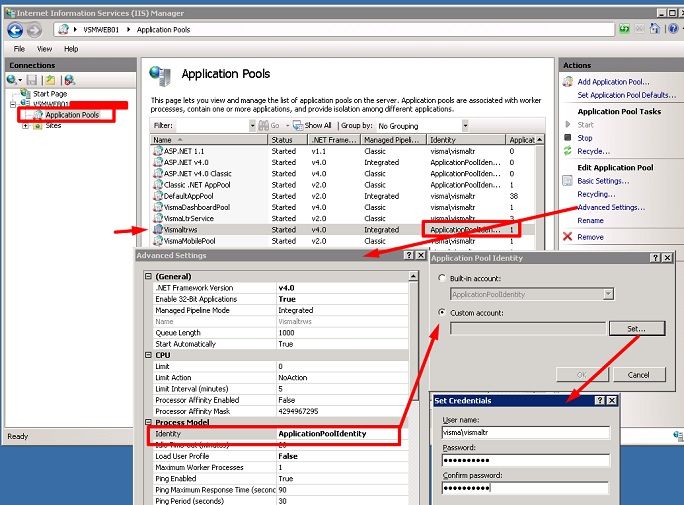Expand the Sites tree node
Screen dimensions: 684x505
pos(25,126)
